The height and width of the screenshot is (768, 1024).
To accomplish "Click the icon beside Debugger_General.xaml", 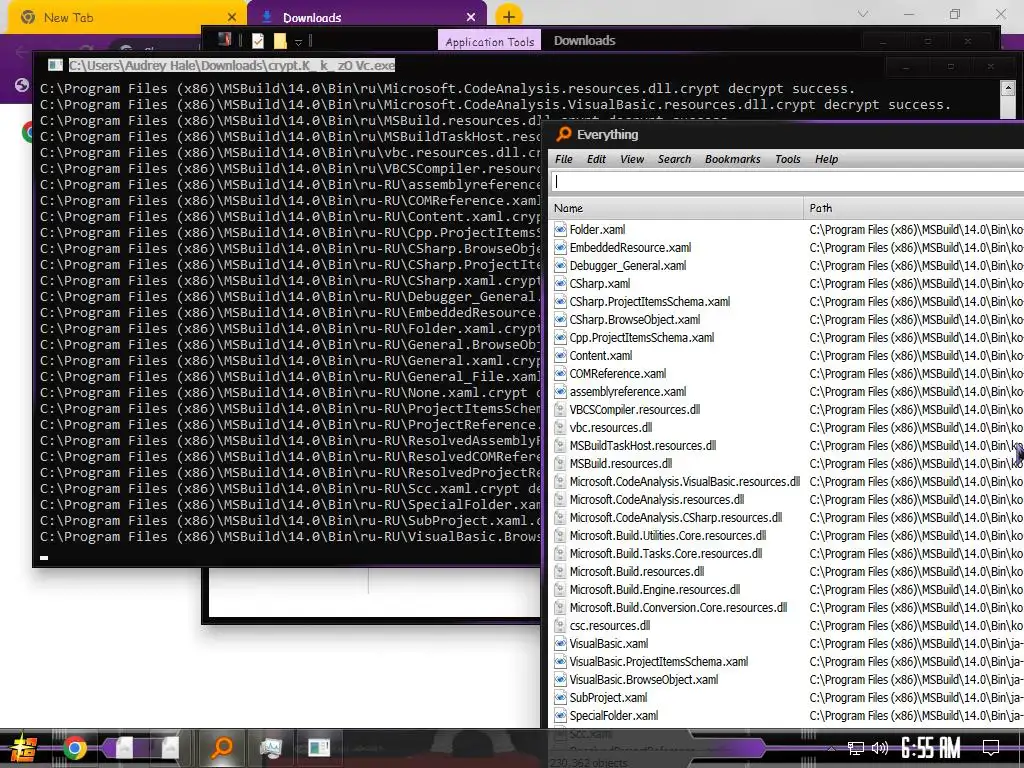I will click(560, 266).
